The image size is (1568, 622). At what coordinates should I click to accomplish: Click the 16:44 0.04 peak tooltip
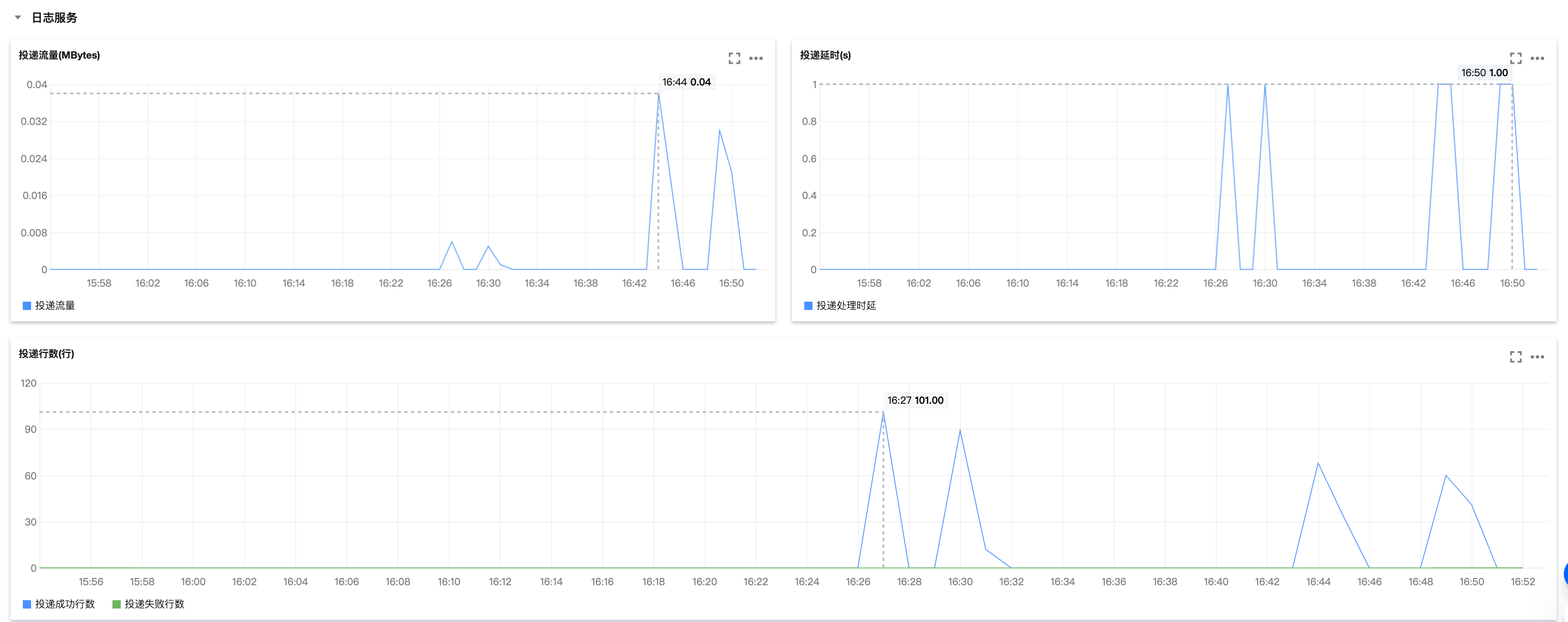pyautogui.click(x=686, y=82)
